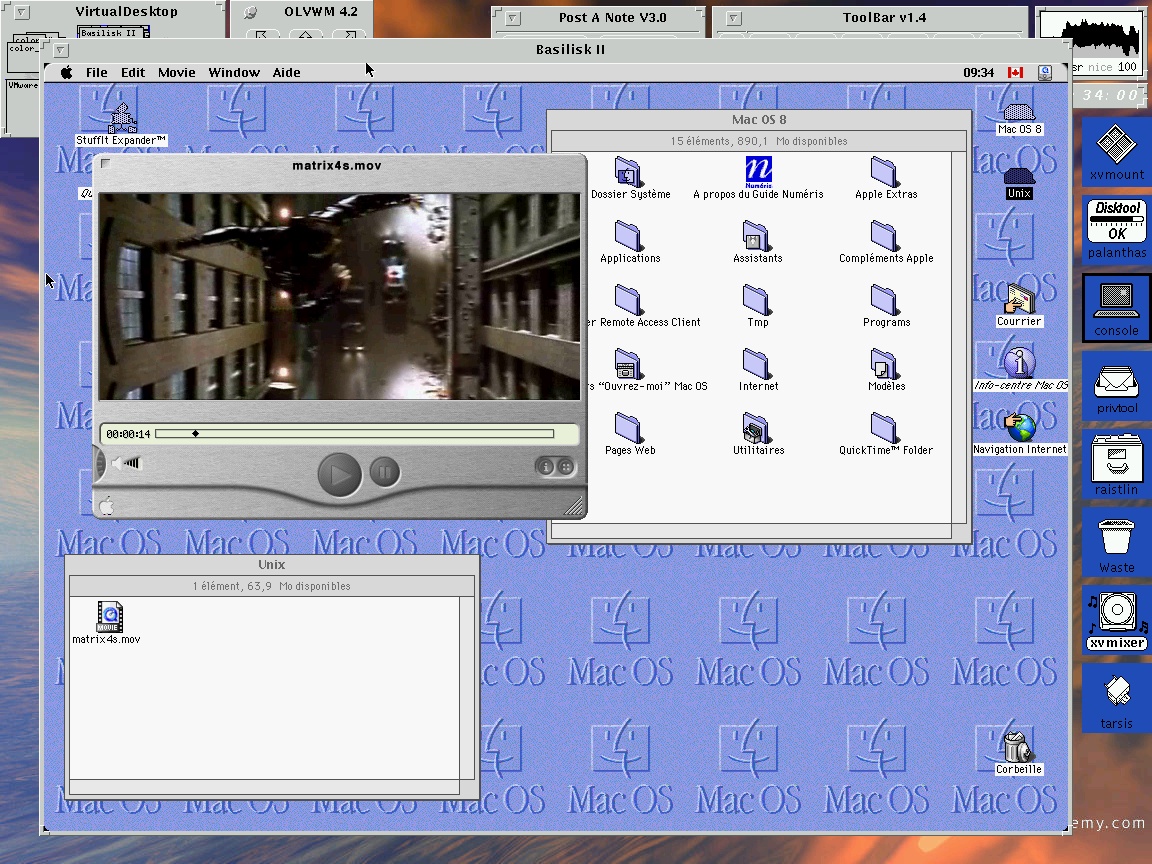Click the raistlin printer icon
This screenshot has width=1152, height=864.
1117,464
